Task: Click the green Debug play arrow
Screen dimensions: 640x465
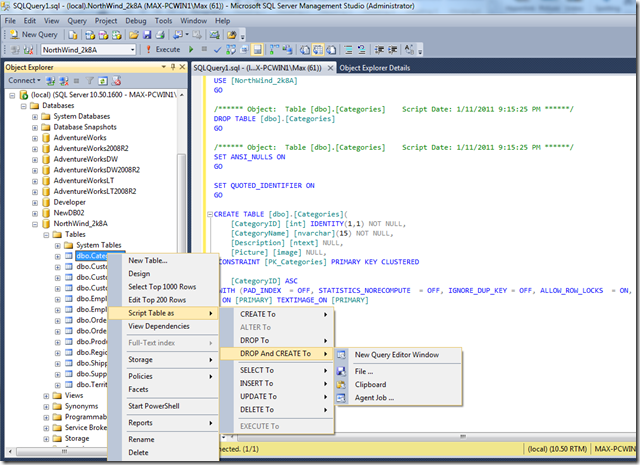Action: (191, 49)
